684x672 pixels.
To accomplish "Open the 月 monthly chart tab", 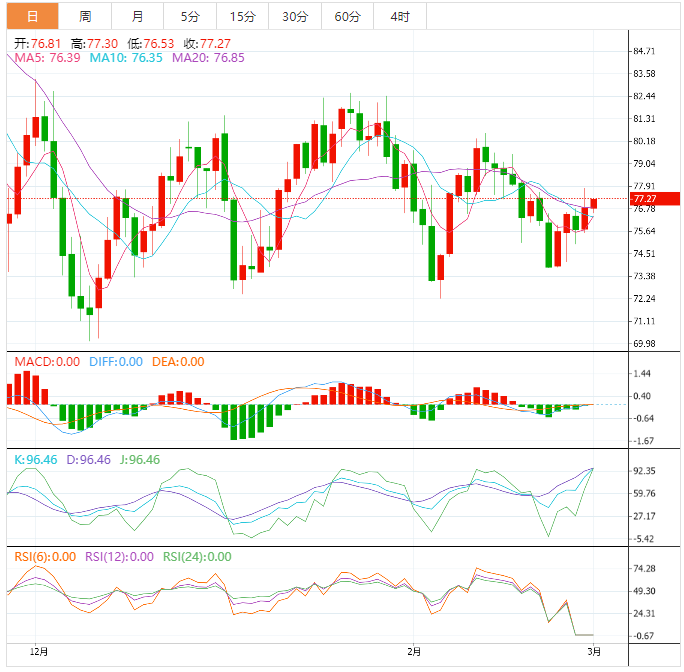I will [137, 16].
